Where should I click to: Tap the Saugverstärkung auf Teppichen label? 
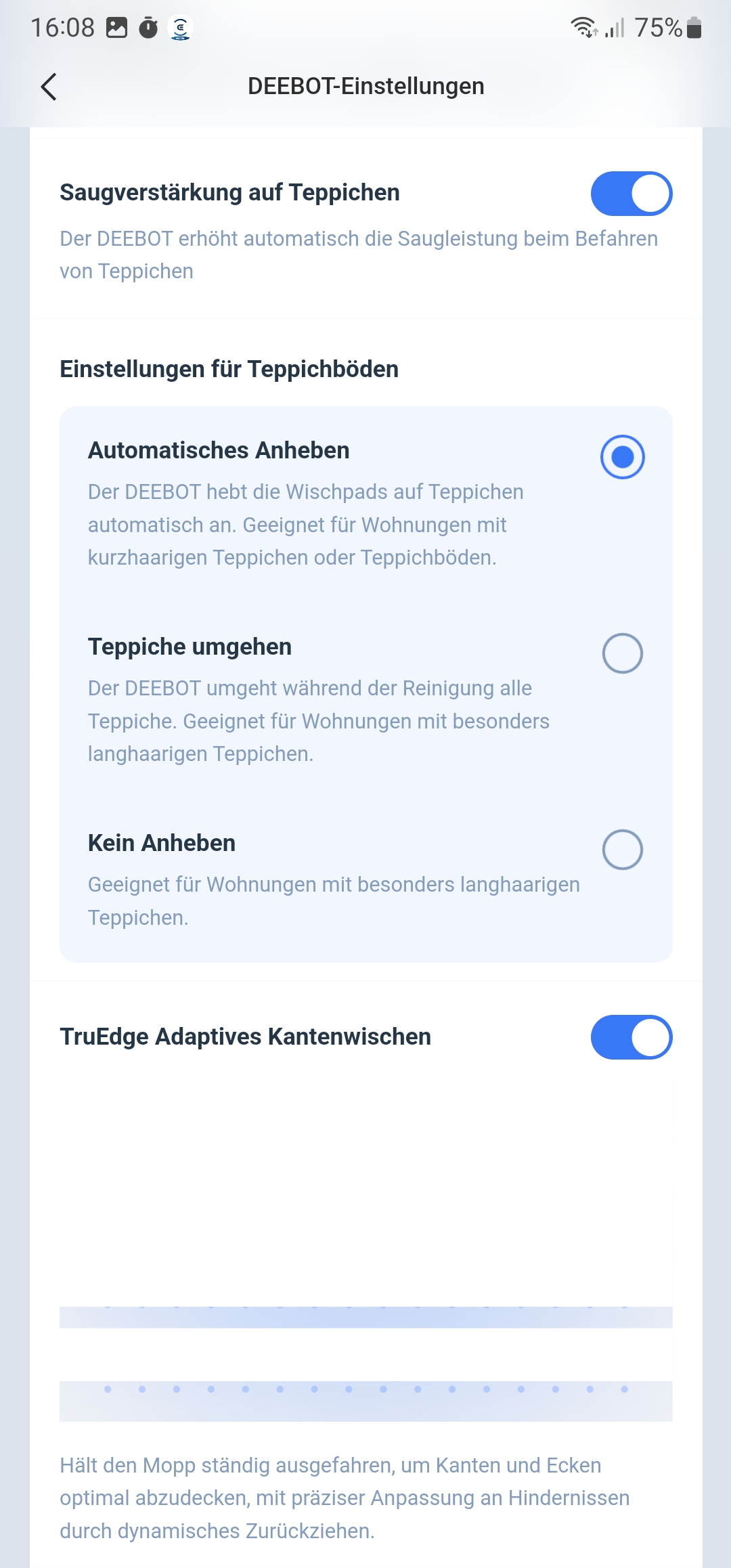[229, 192]
